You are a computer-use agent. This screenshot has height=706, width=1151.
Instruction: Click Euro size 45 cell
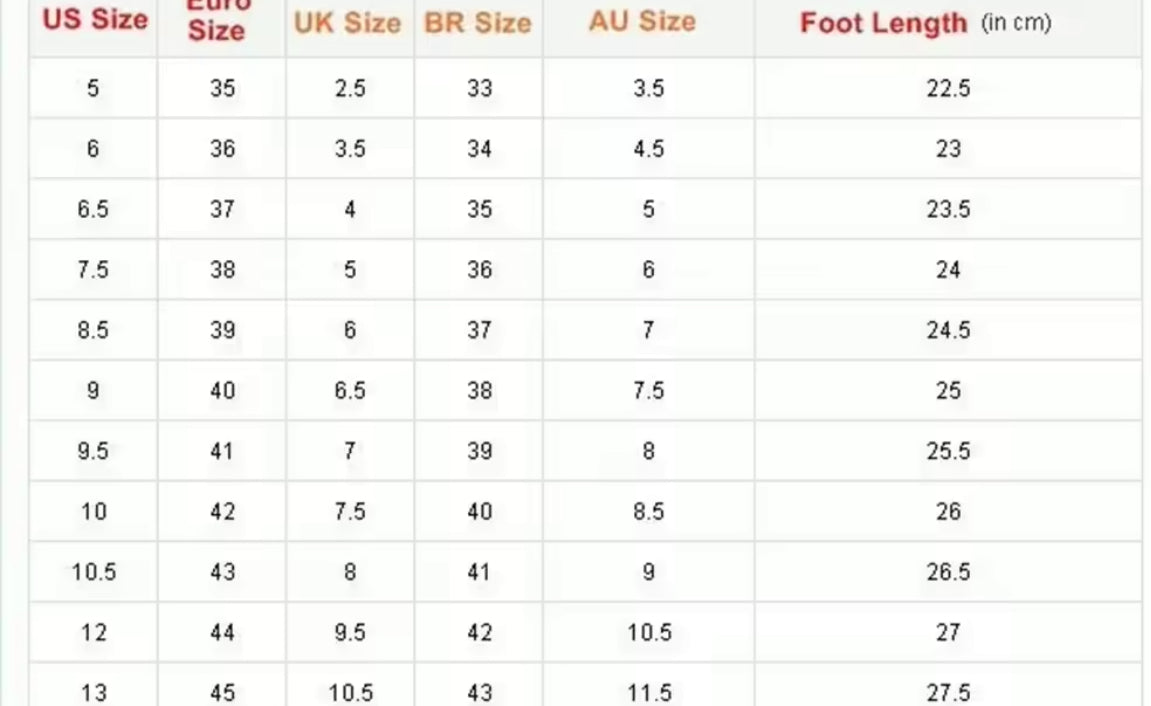point(222,692)
